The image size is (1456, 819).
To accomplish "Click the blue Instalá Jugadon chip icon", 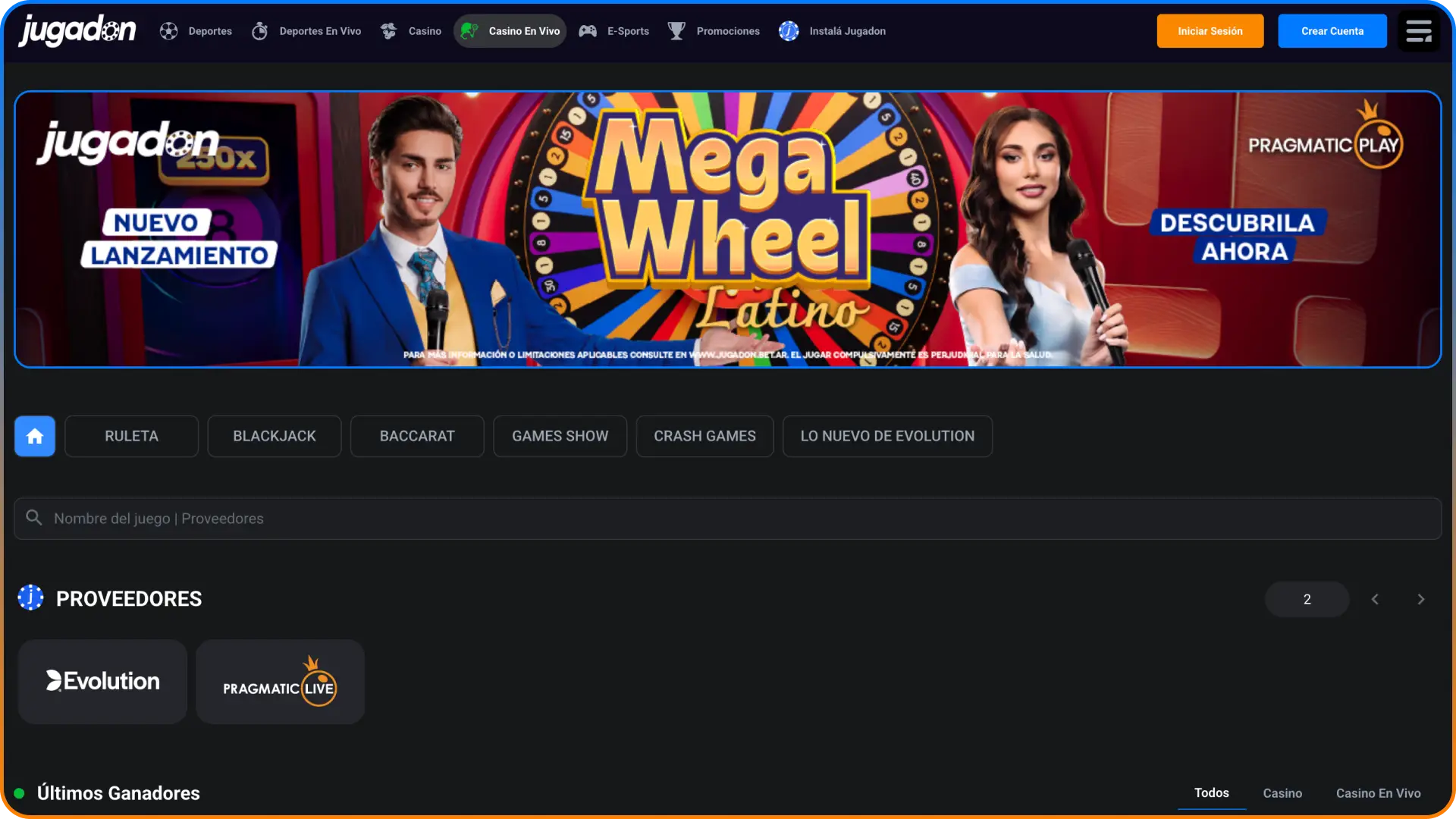I will [x=789, y=31].
